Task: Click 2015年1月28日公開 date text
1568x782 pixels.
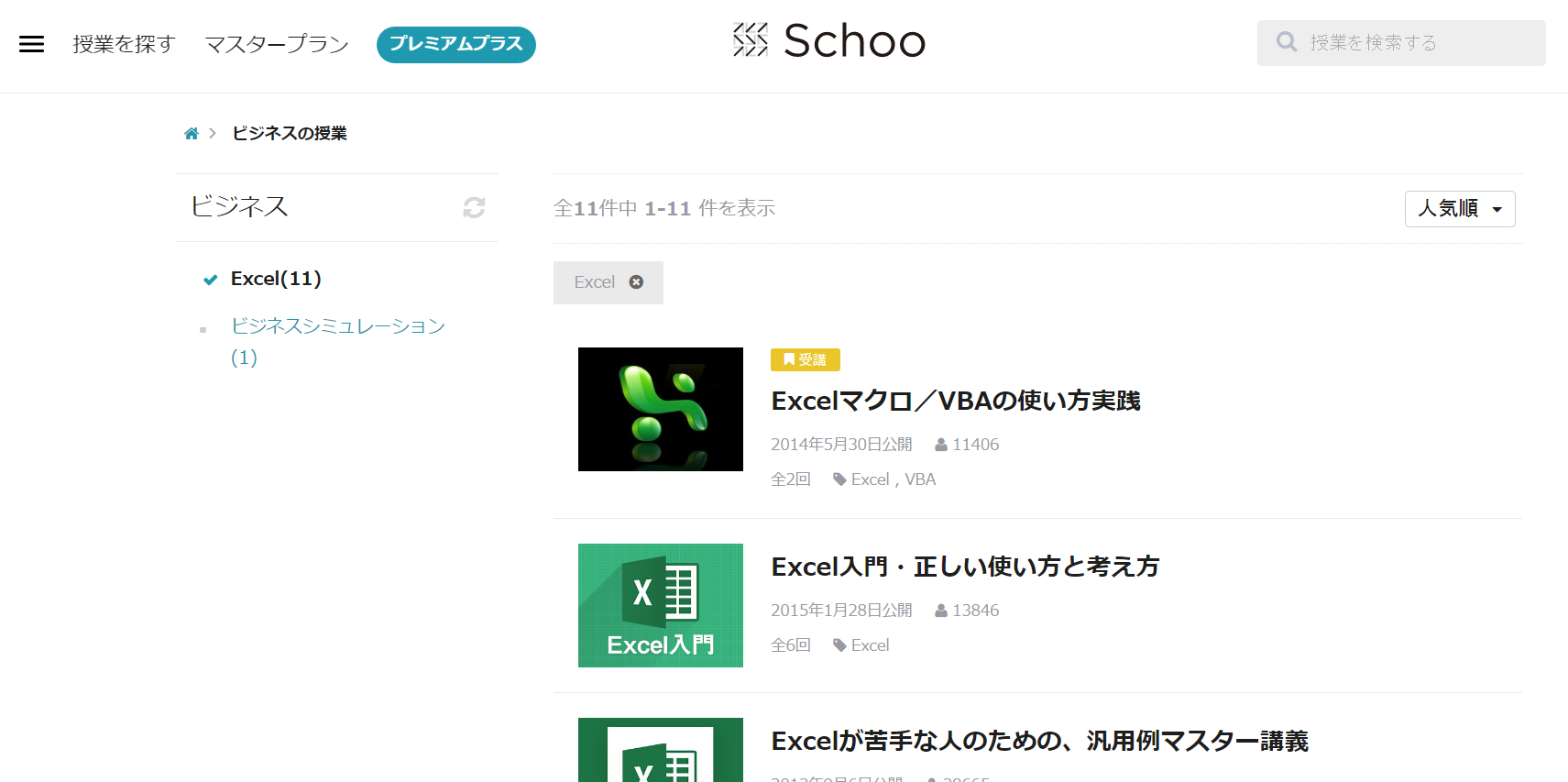Action: point(841,611)
